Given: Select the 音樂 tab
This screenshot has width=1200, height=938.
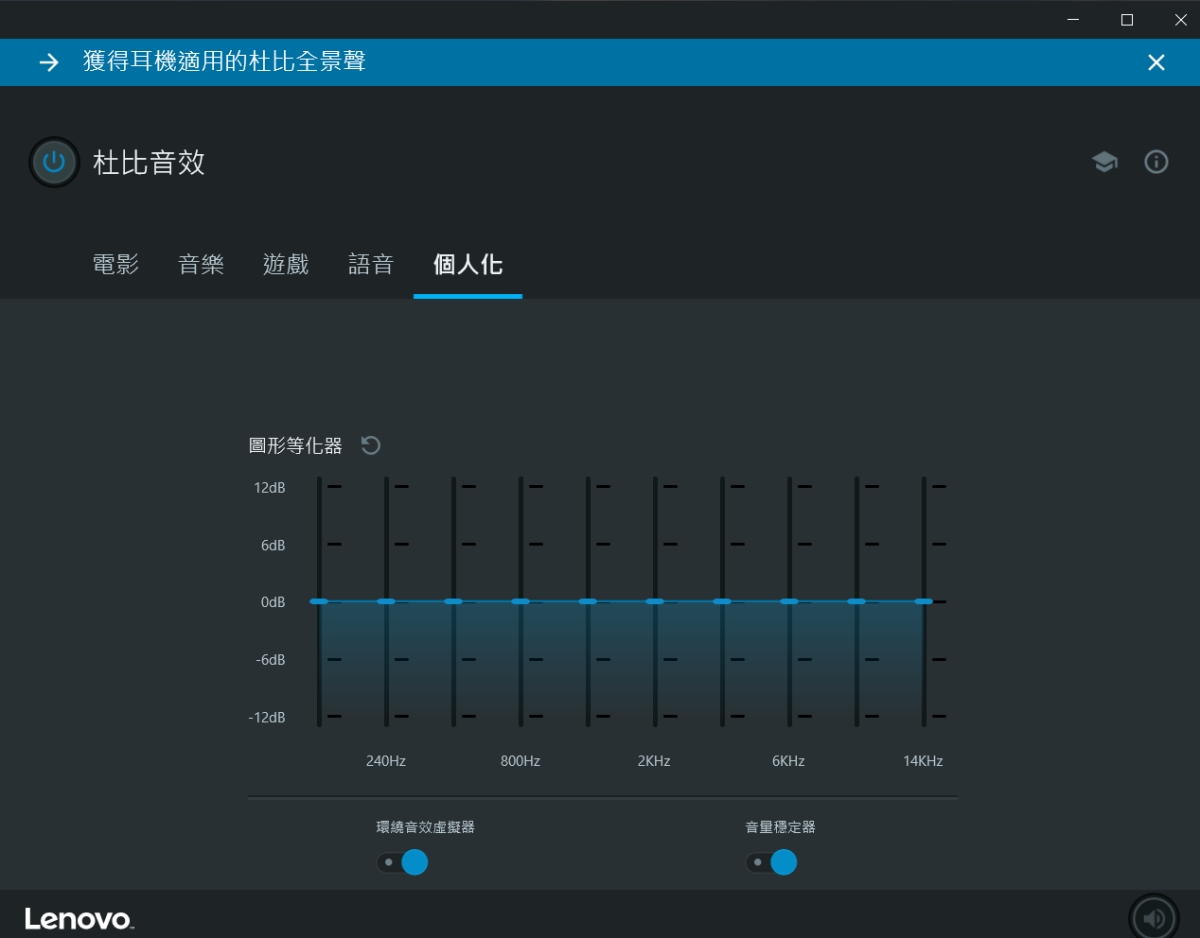Looking at the screenshot, I should coord(201,265).
